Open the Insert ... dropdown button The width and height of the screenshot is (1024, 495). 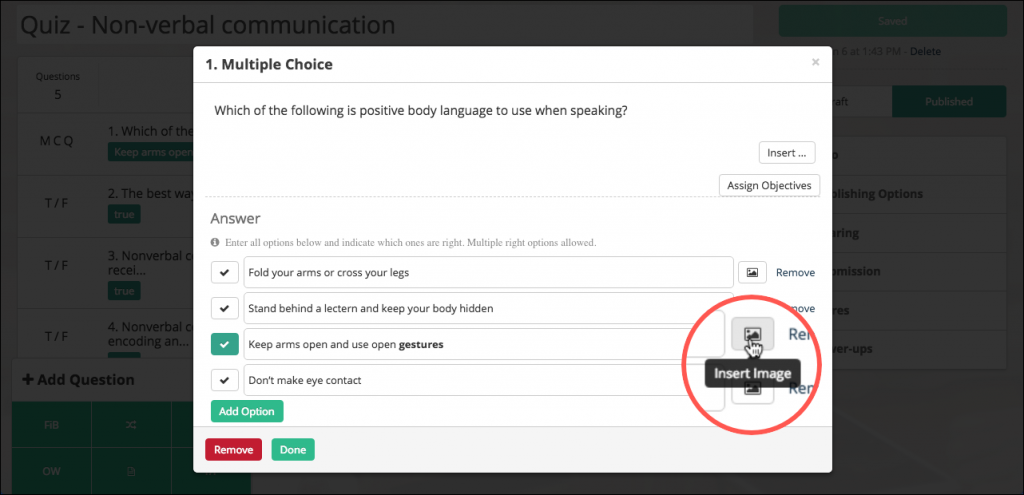[787, 153]
